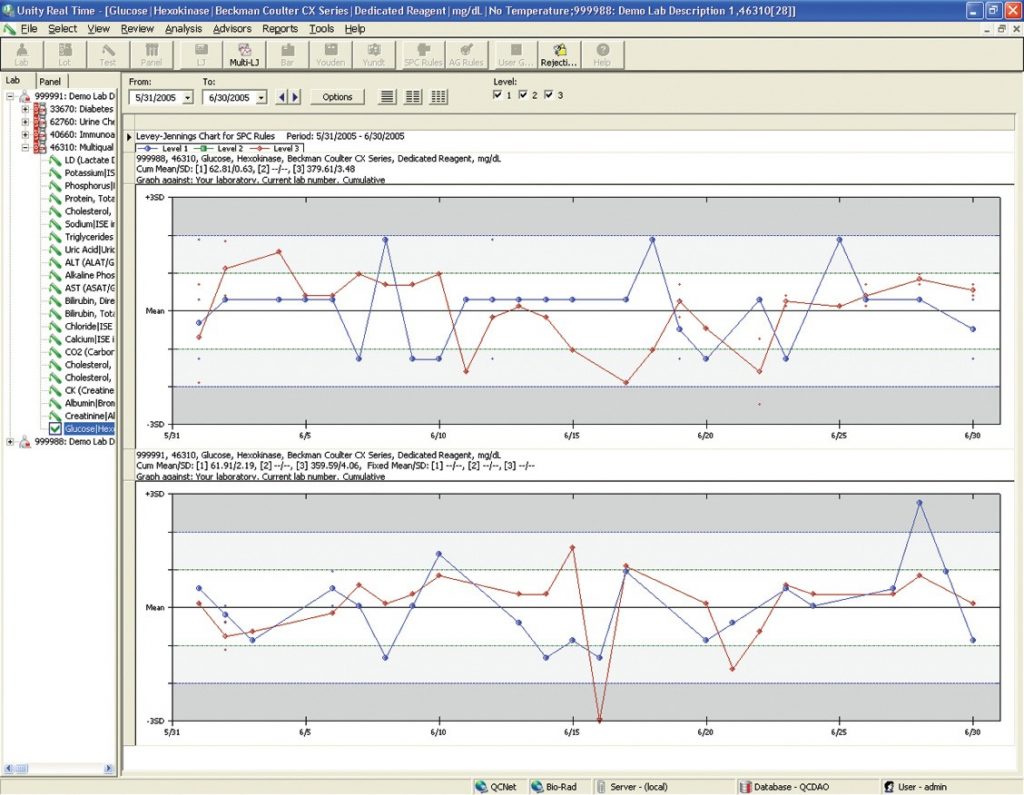
Task: Toggle Level 3 checkbox
Action: pyautogui.click(x=549, y=95)
